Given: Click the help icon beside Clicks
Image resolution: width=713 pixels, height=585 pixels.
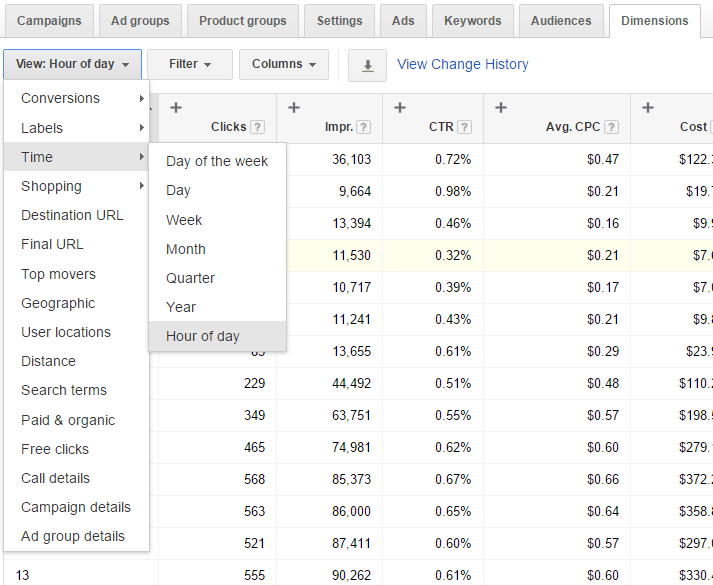Looking at the screenshot, I should [258, 127].
